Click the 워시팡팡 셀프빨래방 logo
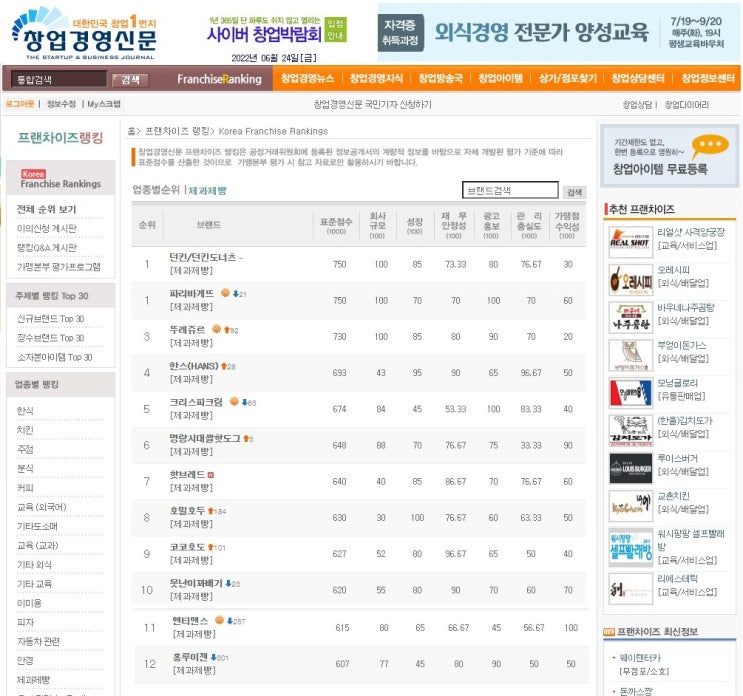The height and width of the screenshot is (696, 743). 630,547
